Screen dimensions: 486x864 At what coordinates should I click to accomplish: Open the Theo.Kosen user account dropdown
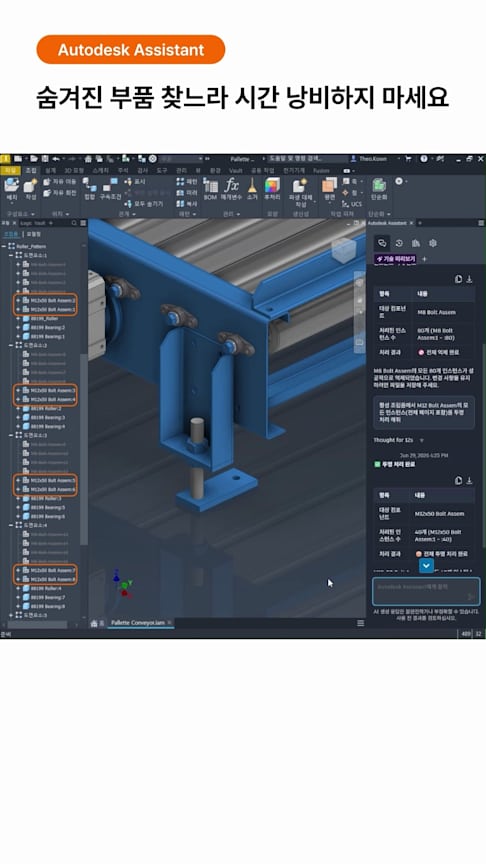[x=374, y=159]
